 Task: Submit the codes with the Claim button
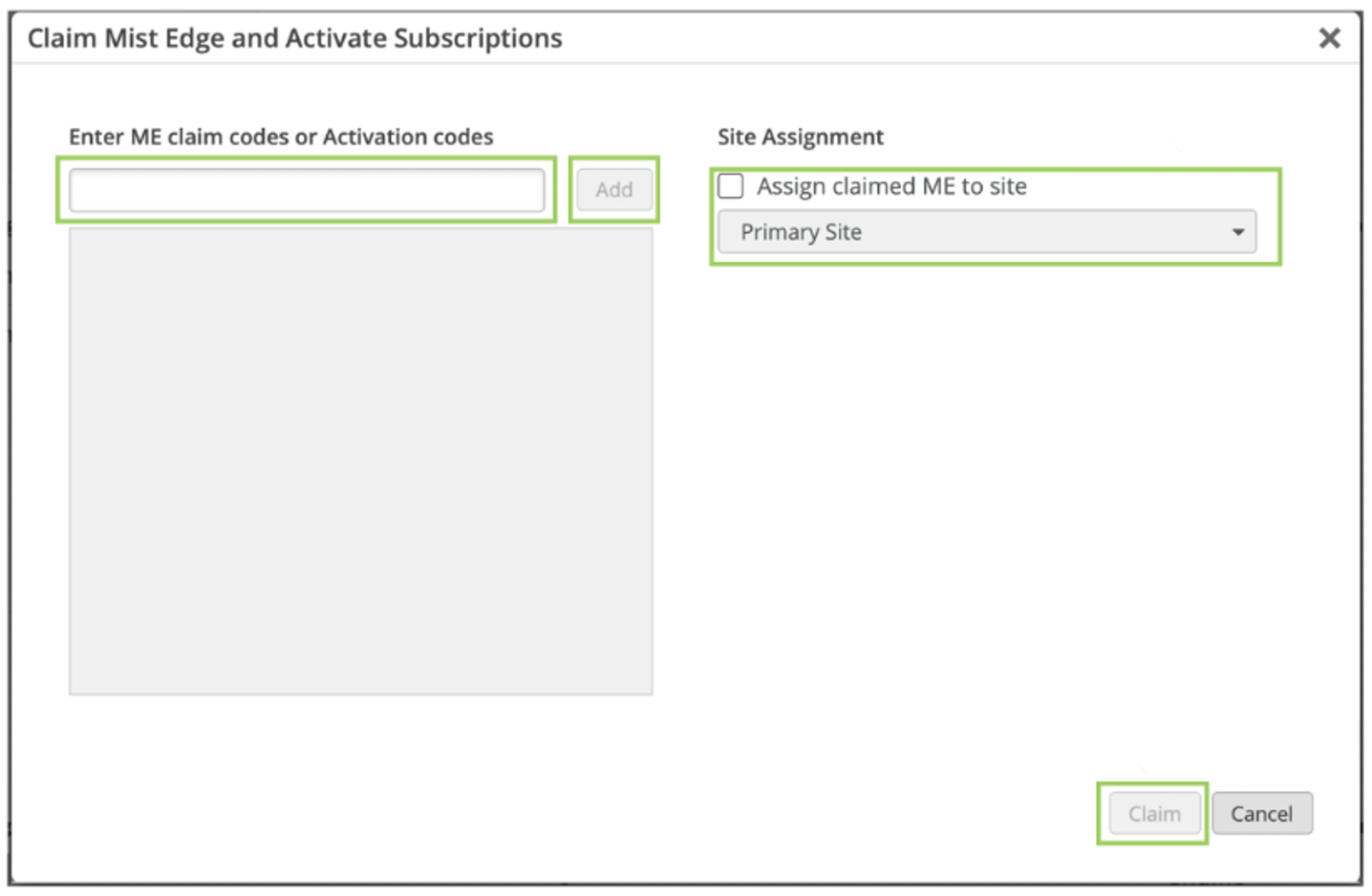[x=1153, y=814]
